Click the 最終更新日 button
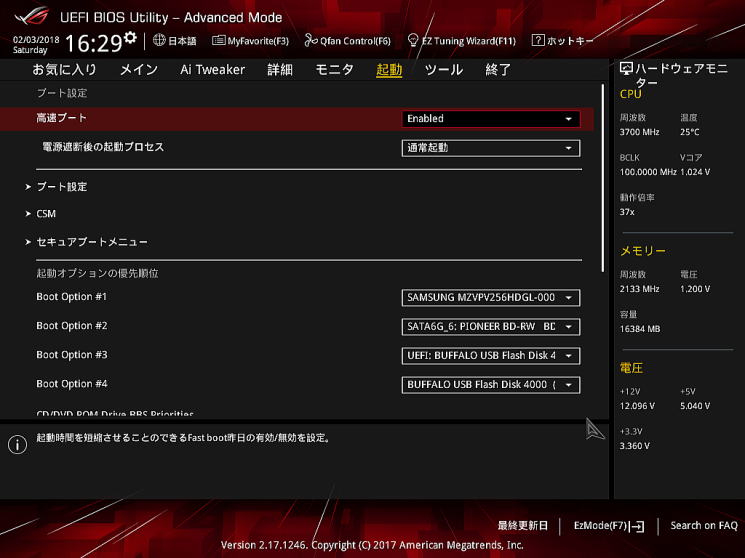 (523, 526)
